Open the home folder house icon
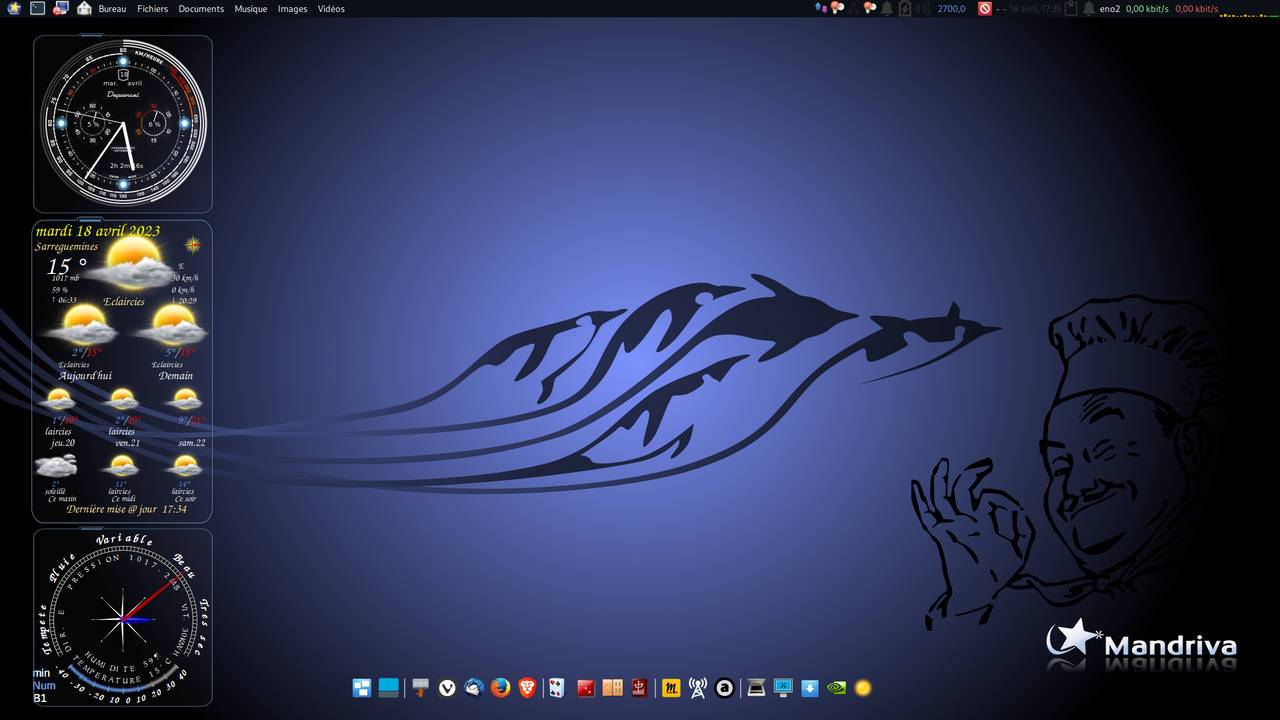This screenshot has height=720, width=1280. [x=84, y=8]
